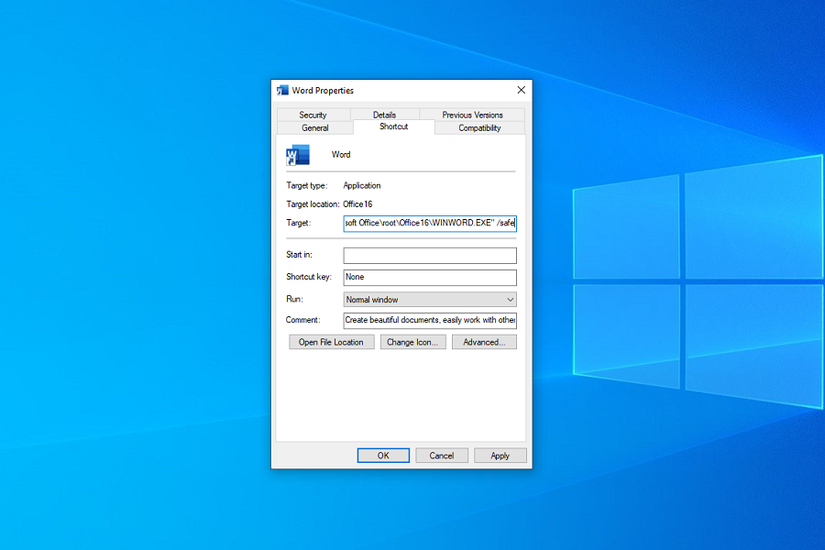The width and height of the screenshot is (825, 550).
Task: Click the large Word application icon
Action: point(298,155)
